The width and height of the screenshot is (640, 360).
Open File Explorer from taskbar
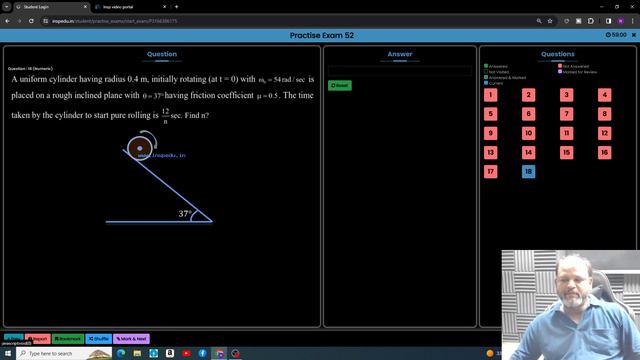pos(138,353)
